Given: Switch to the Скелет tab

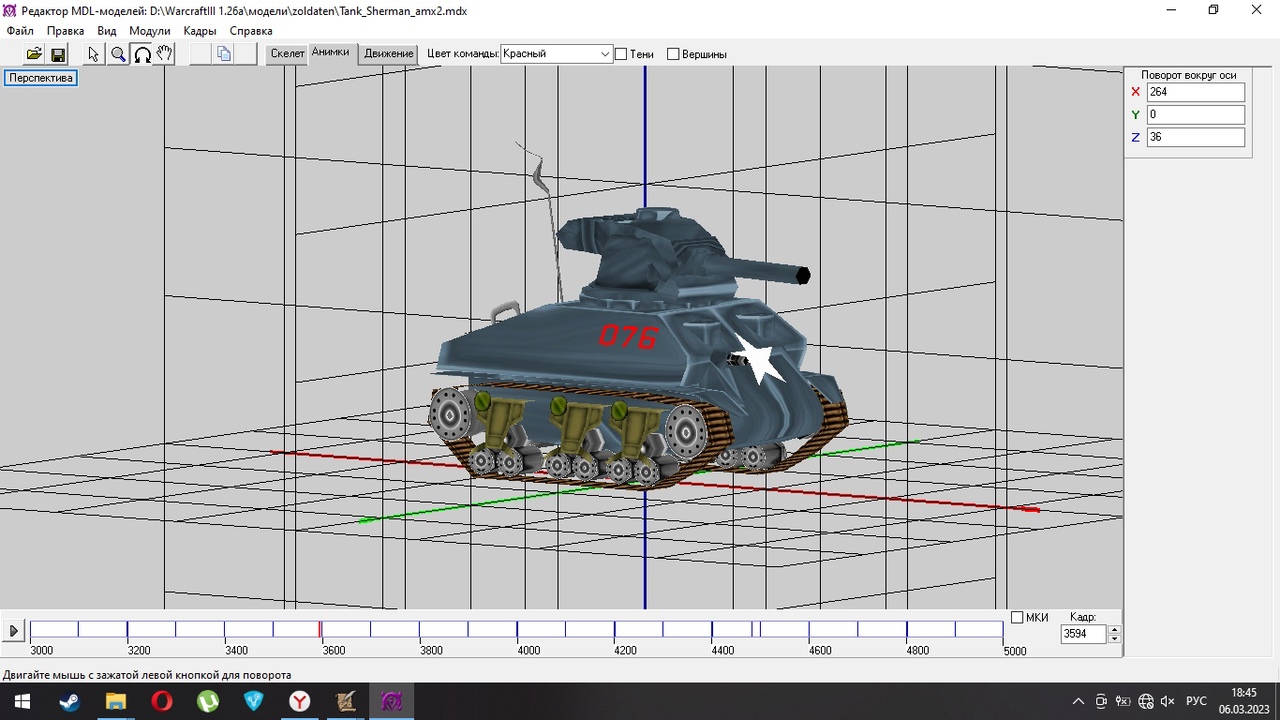Looking at the screenshot, I should 287,54.
